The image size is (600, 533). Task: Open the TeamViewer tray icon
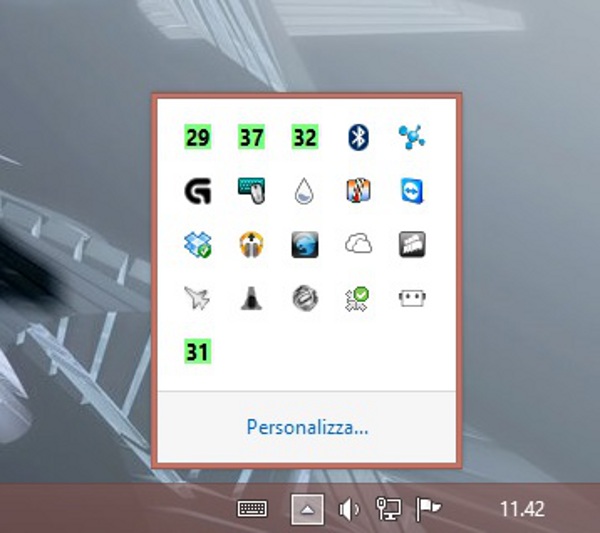click(x=412, y=191)
